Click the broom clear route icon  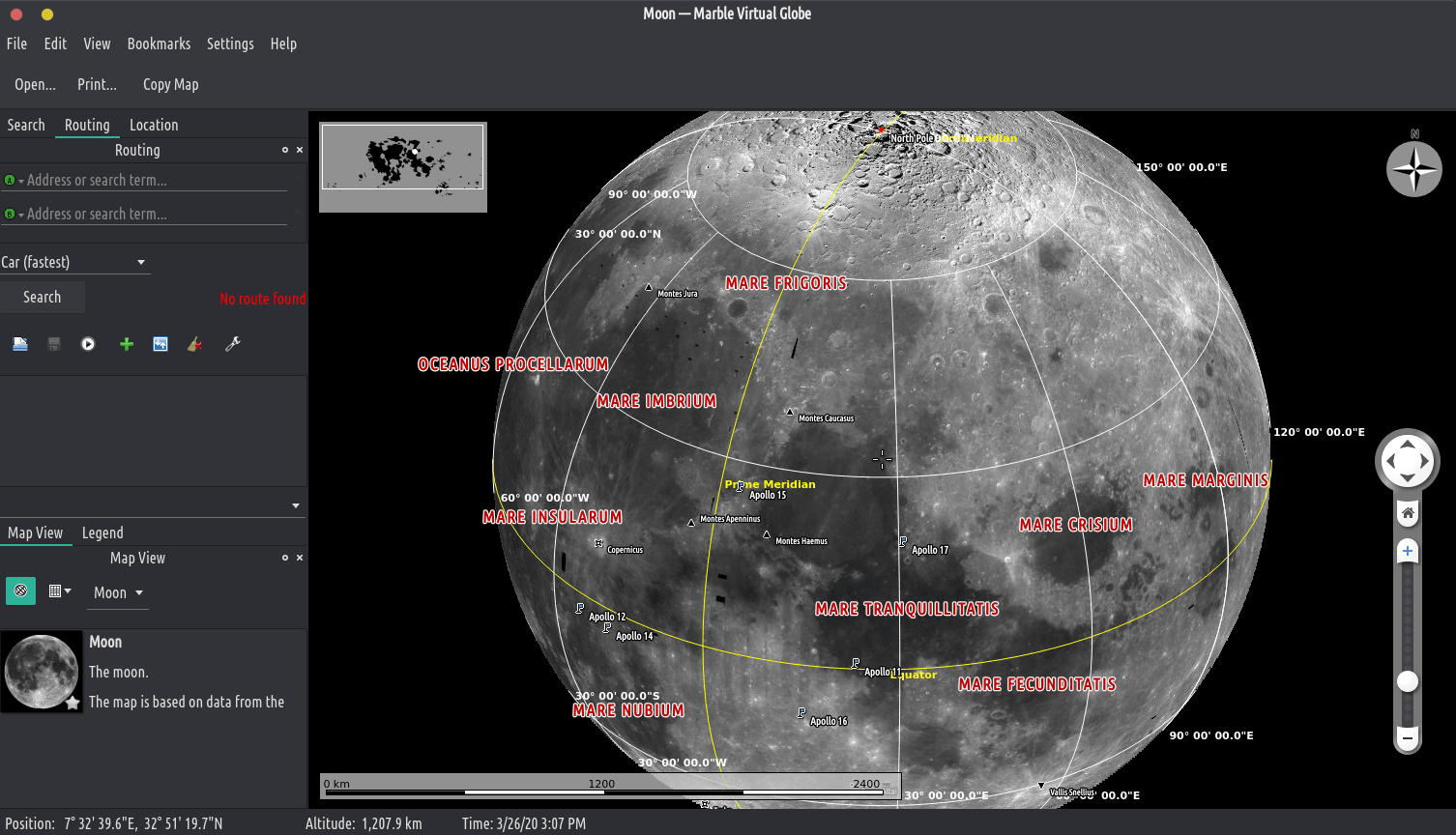pos(194,344)
